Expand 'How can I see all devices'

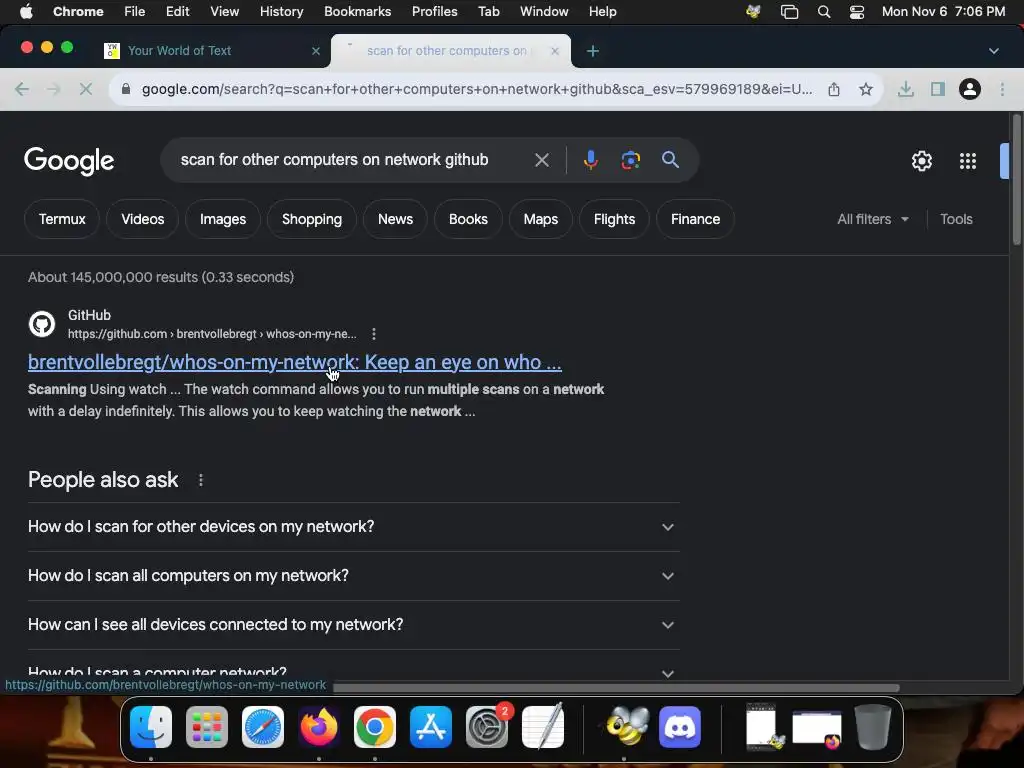coord(353,624)
